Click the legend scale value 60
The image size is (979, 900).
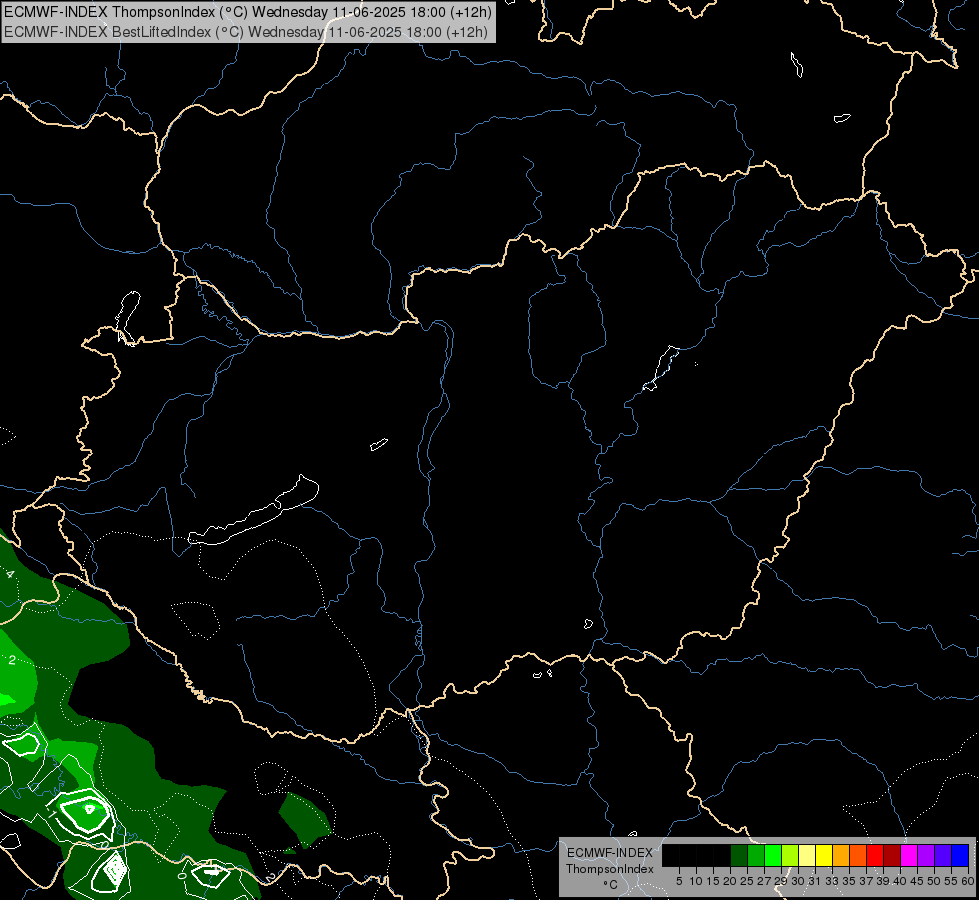click(968, 881)
